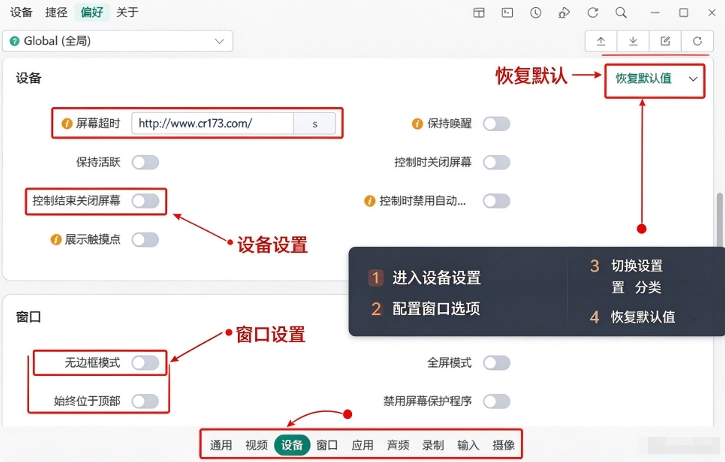This screenshot has width=725, height=462.
Task: Click info icon beside 控制时禁用自动
Action: (x=369, y=201)
